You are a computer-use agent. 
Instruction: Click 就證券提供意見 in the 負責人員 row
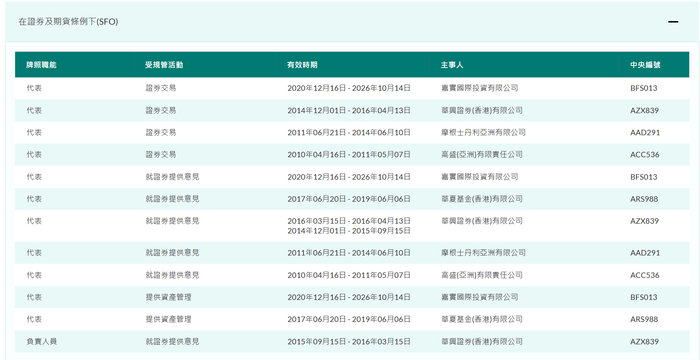pos(172,342)
